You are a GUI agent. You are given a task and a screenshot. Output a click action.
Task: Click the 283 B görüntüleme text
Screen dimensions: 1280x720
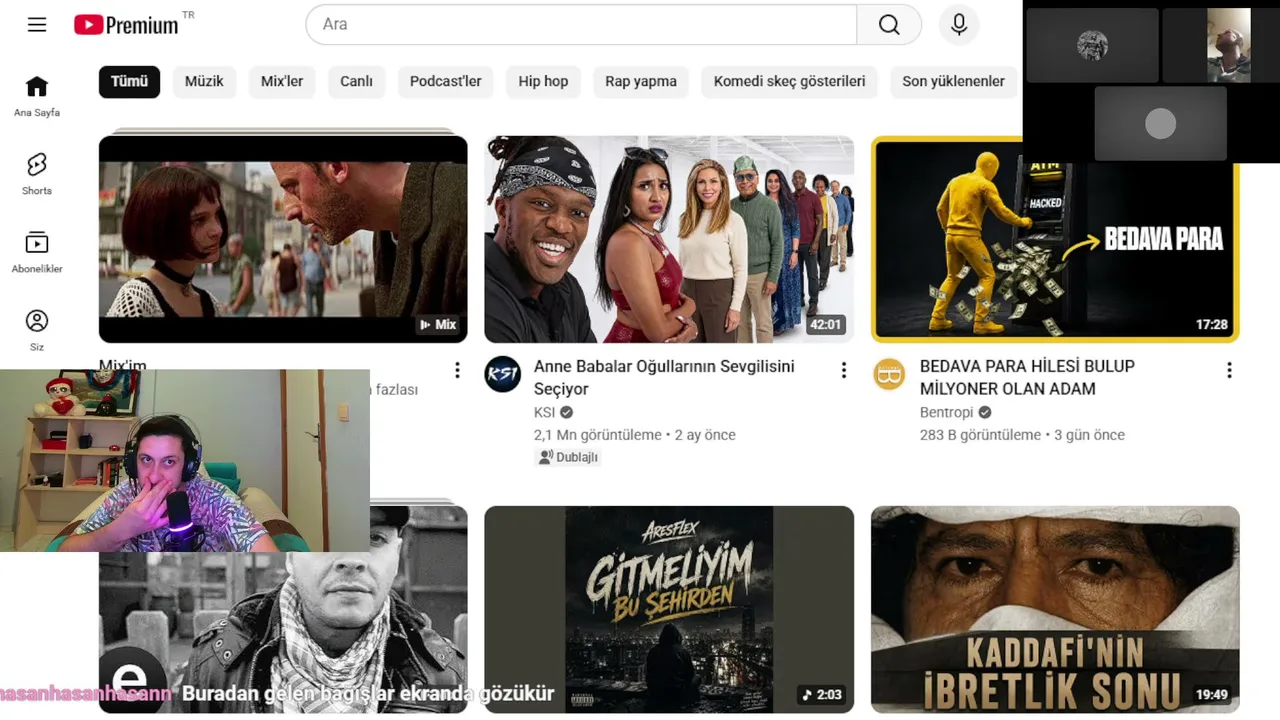980,435
